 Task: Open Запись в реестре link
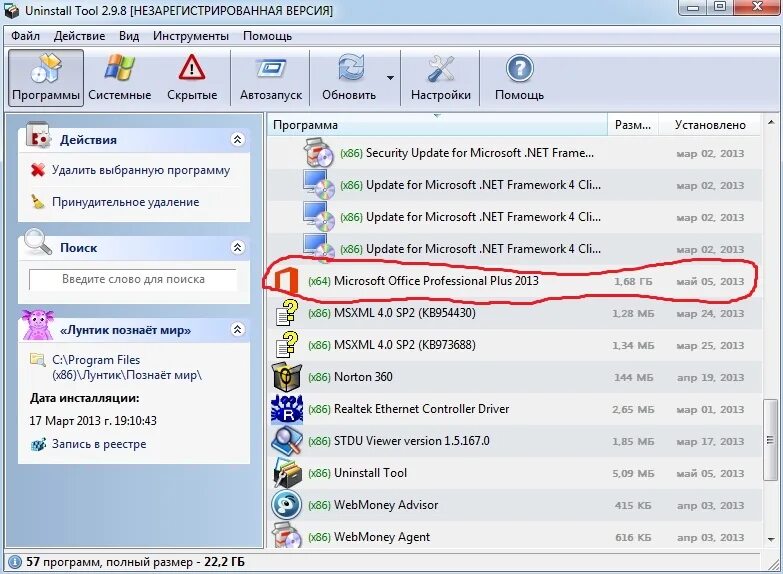(99, 444)
